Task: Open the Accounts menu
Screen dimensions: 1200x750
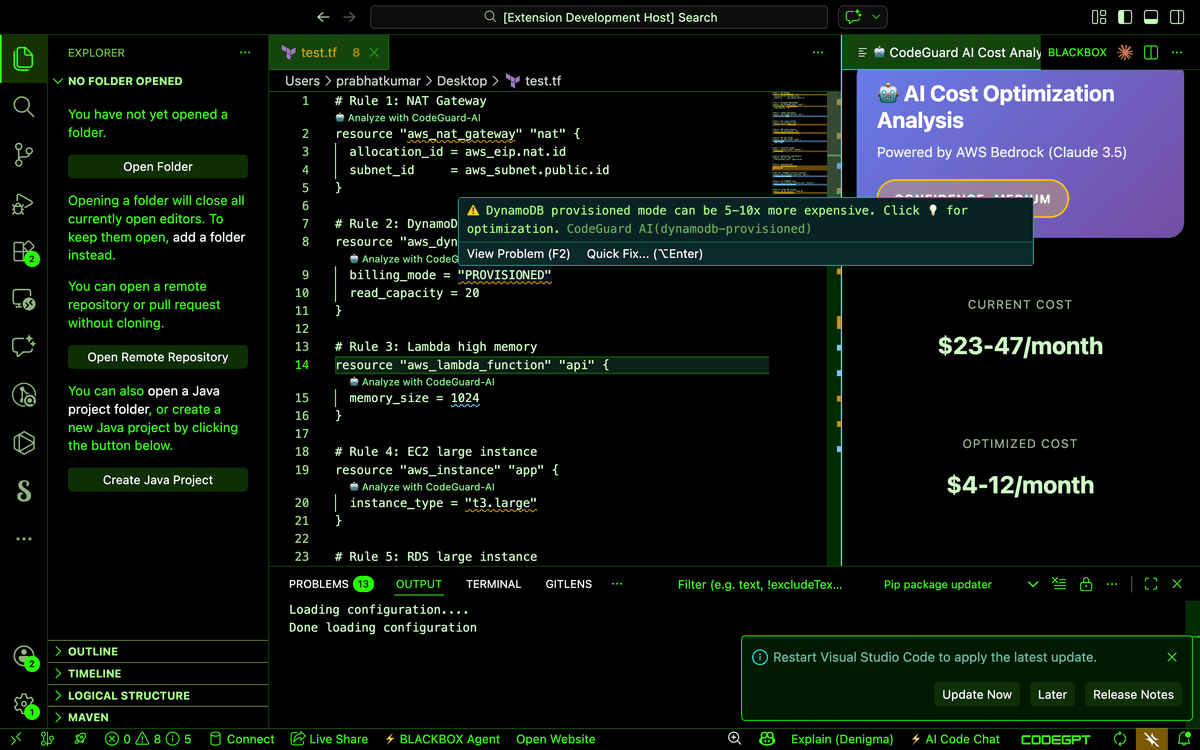Action: click(x=24, y=657)
